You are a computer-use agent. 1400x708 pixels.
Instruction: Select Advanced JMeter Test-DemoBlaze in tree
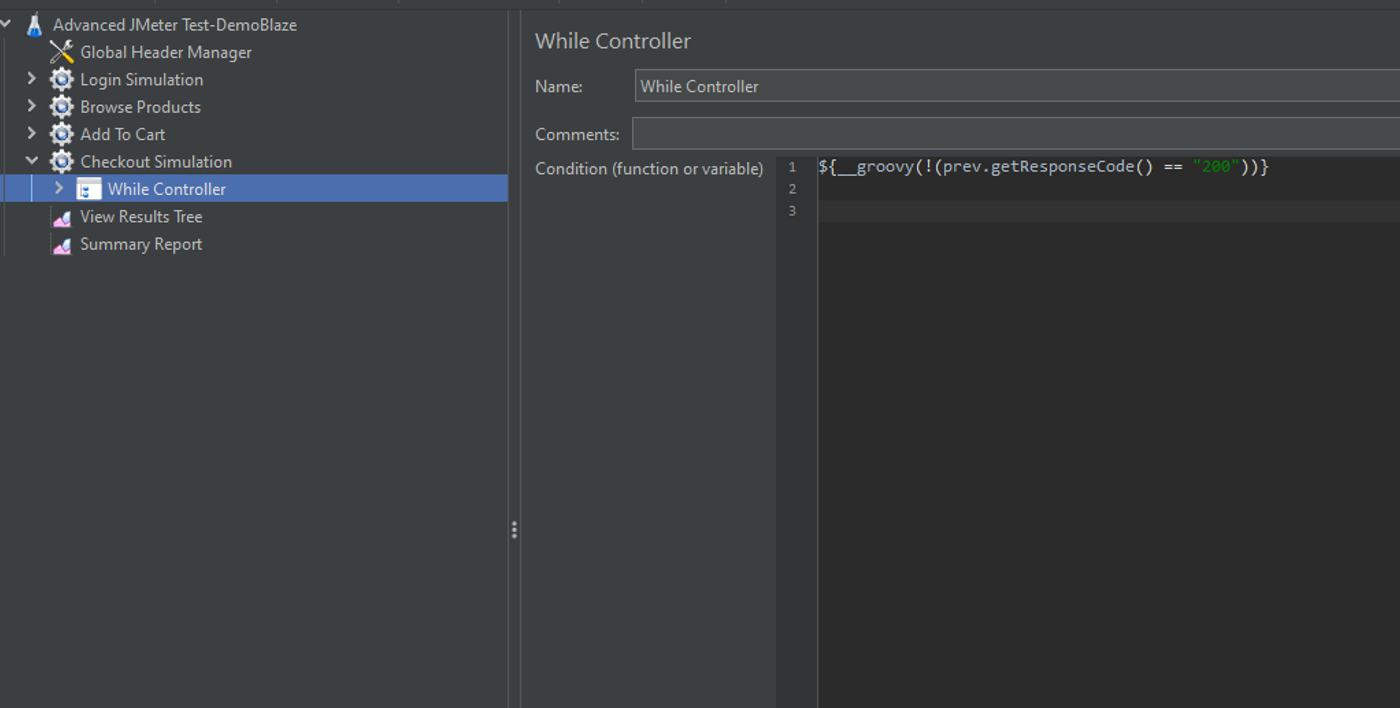(x=175, y=25)
